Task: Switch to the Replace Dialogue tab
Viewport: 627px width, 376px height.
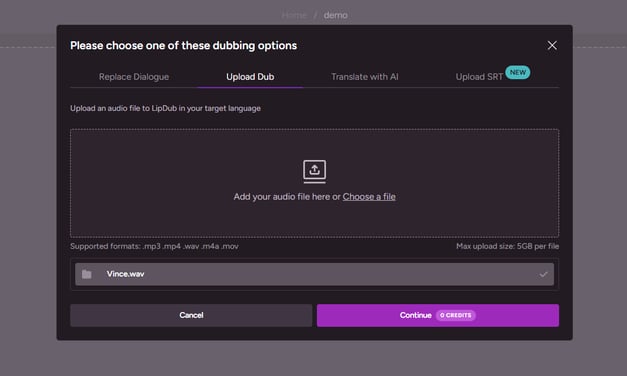Action: pos(134,76)
